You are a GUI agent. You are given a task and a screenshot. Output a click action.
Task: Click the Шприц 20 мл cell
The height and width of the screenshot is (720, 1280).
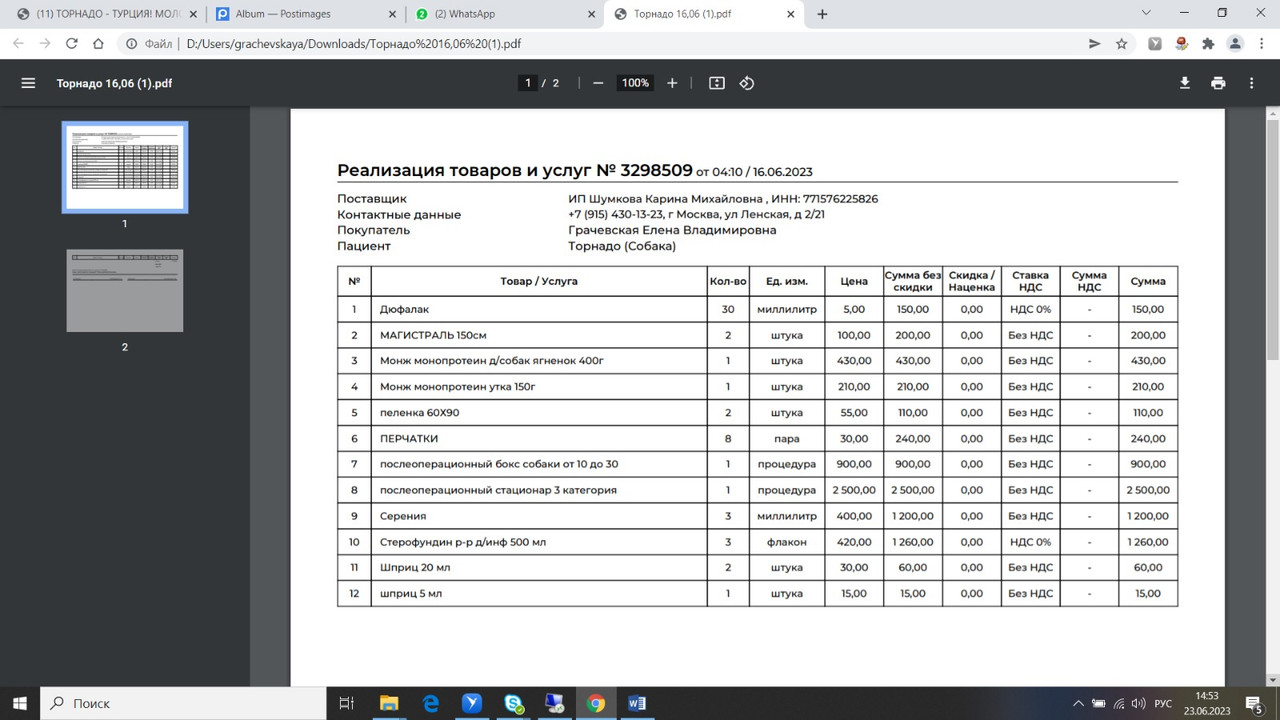(x=538, y=567)
